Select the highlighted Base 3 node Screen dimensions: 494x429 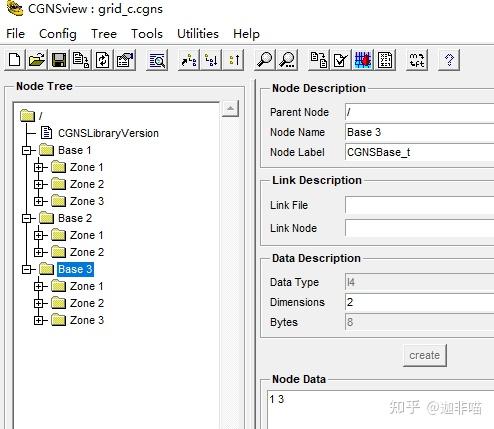pos(75,269)
